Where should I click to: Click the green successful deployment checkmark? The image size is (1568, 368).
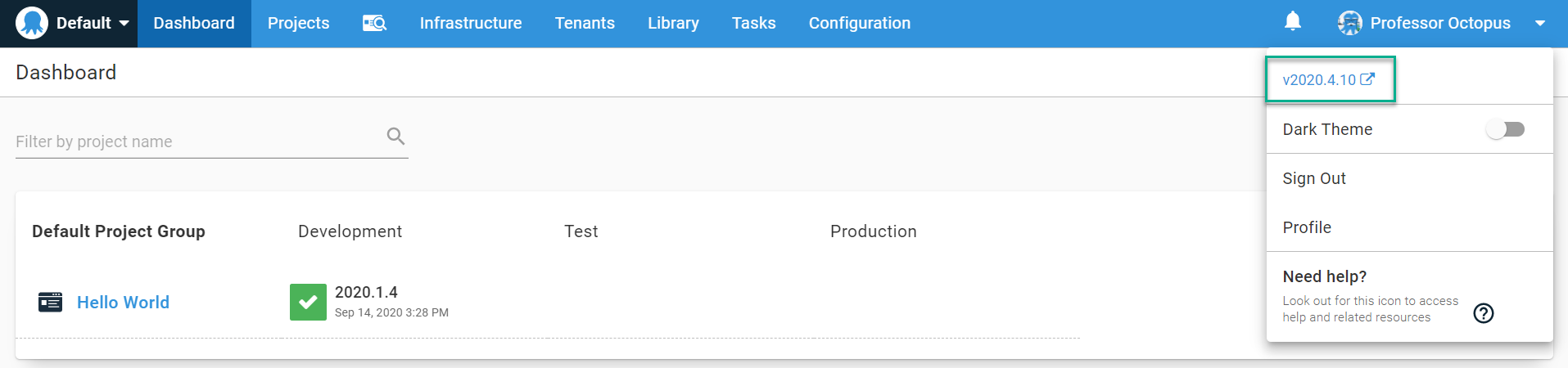pos(308,302)
